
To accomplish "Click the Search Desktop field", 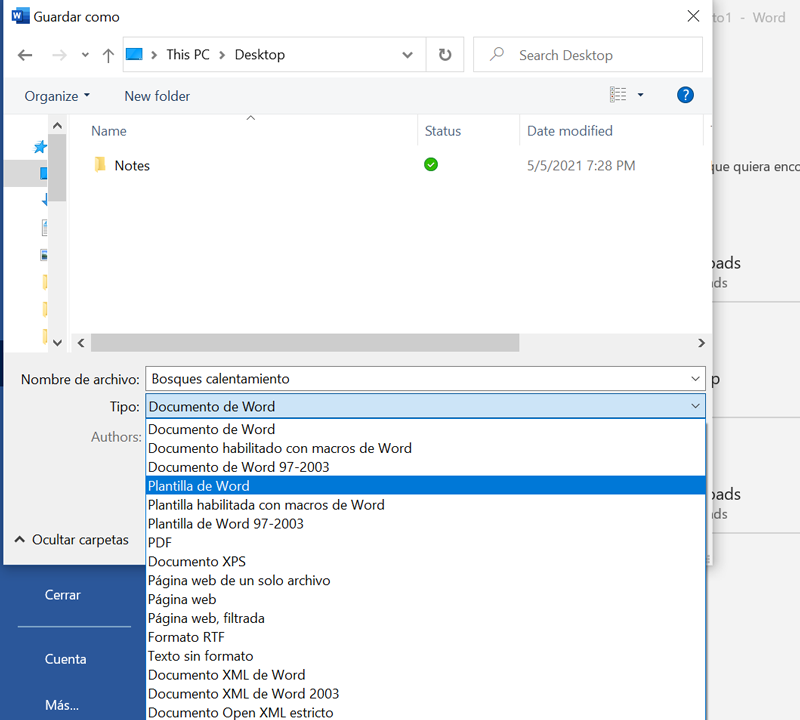I will click(x=588, y=55).
